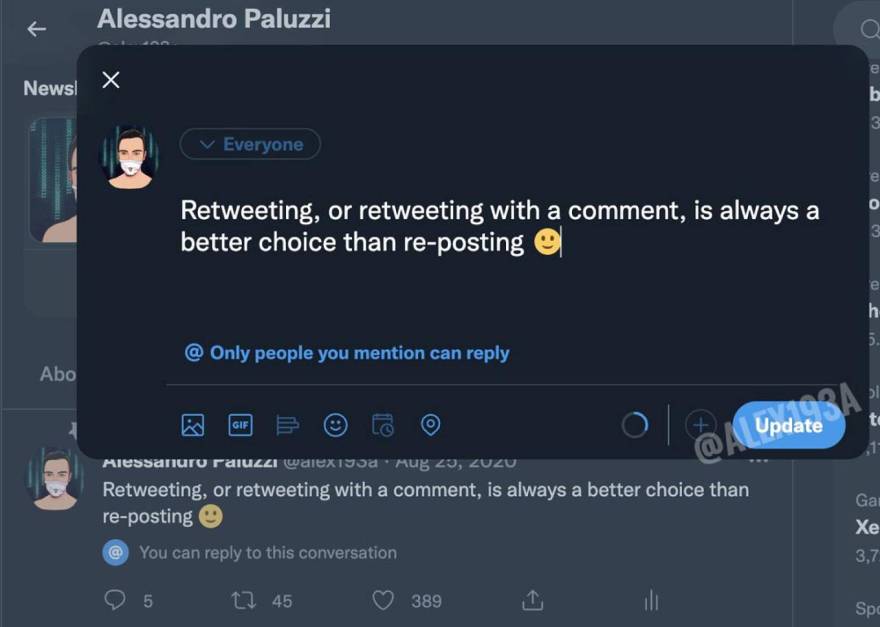
Task: Create a poll
Action: (x=288, y=425)
